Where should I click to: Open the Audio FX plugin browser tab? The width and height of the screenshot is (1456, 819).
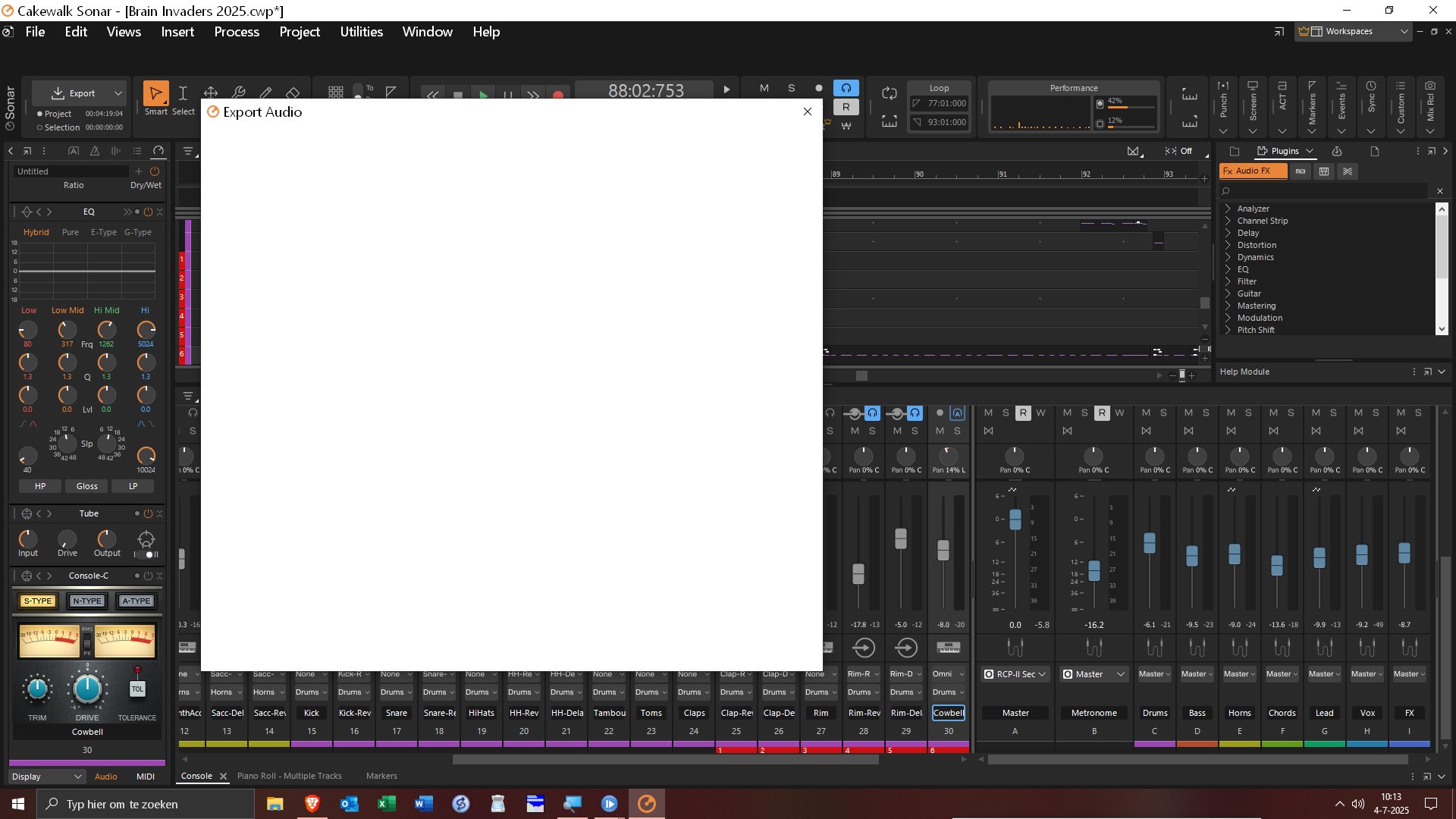1253,171
